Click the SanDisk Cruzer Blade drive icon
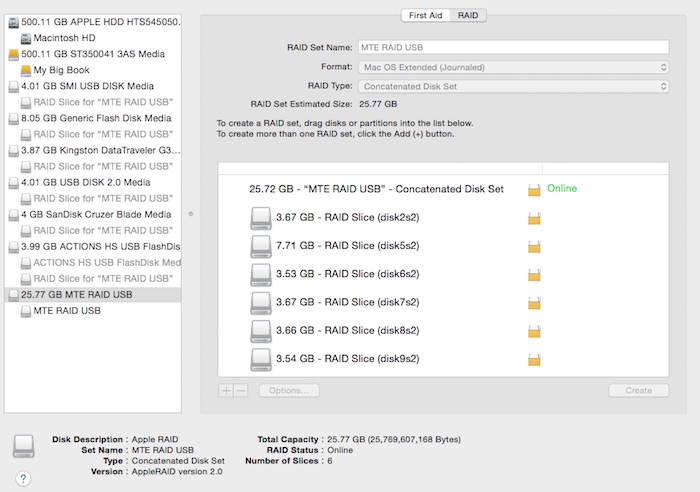This screenshot has width=700, height=492. (14, 215)
